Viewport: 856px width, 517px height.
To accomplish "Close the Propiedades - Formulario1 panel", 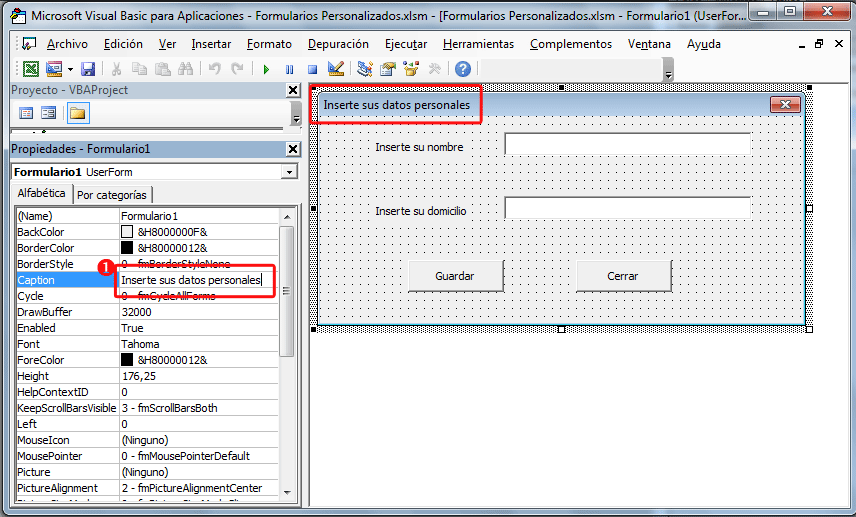I will [x=293, y=149].
